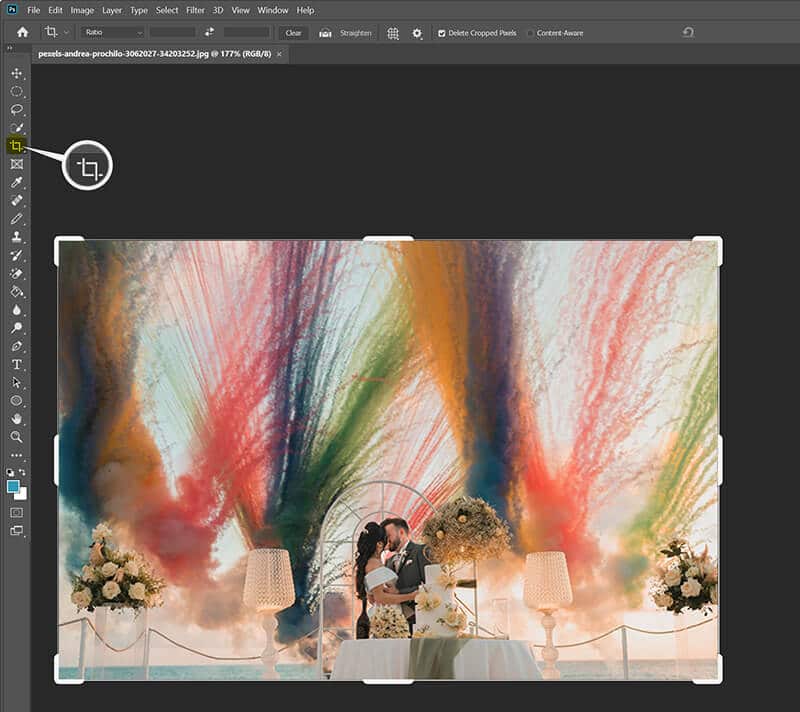Click the foreground color swatch
Screen dimensions: 800x712
point(12,485)
